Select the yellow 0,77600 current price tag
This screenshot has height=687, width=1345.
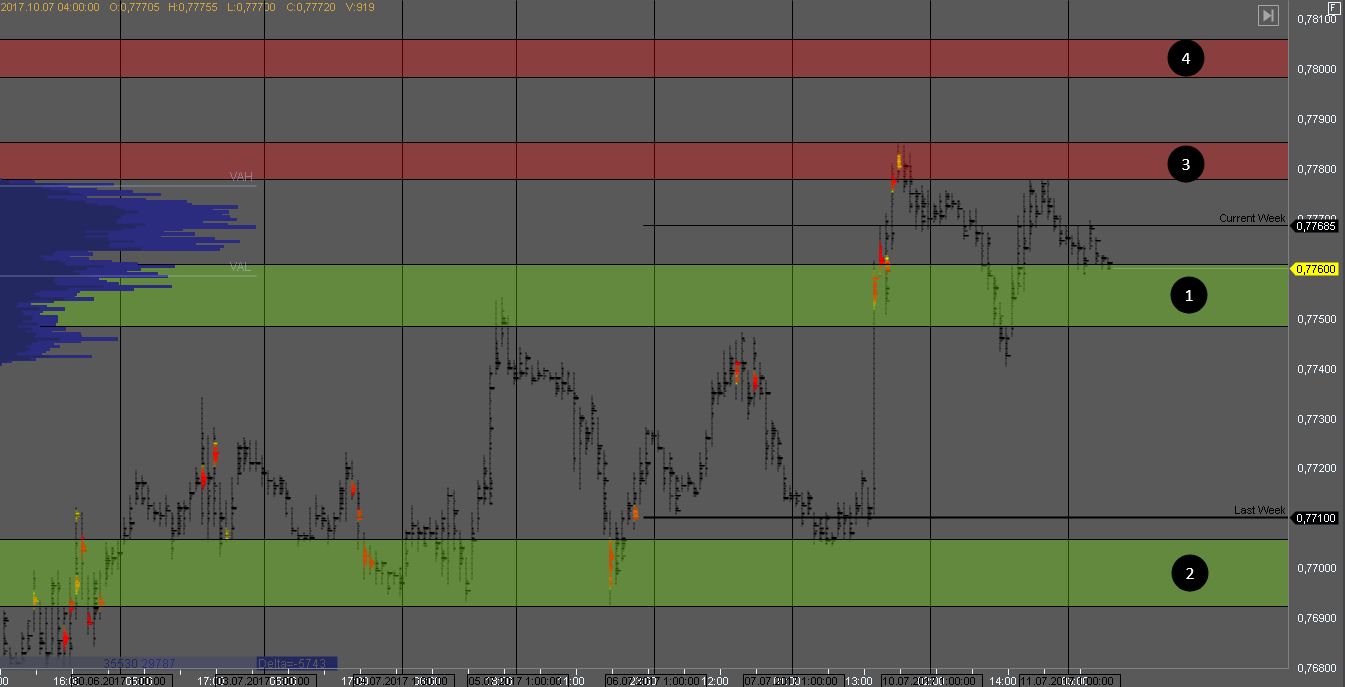[x=1316, y=269]
